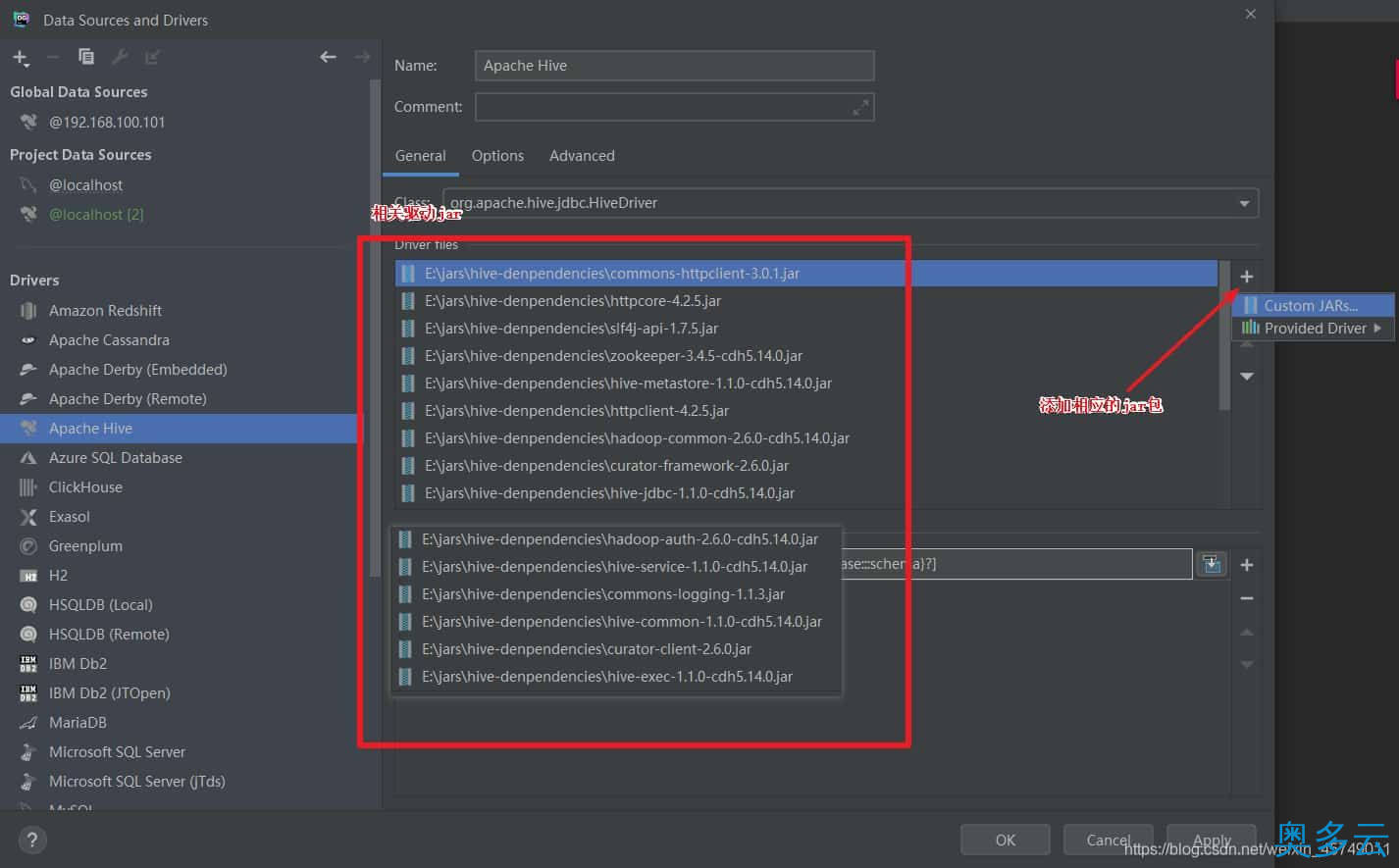Switch to the Options tab

tap(497, 156)
